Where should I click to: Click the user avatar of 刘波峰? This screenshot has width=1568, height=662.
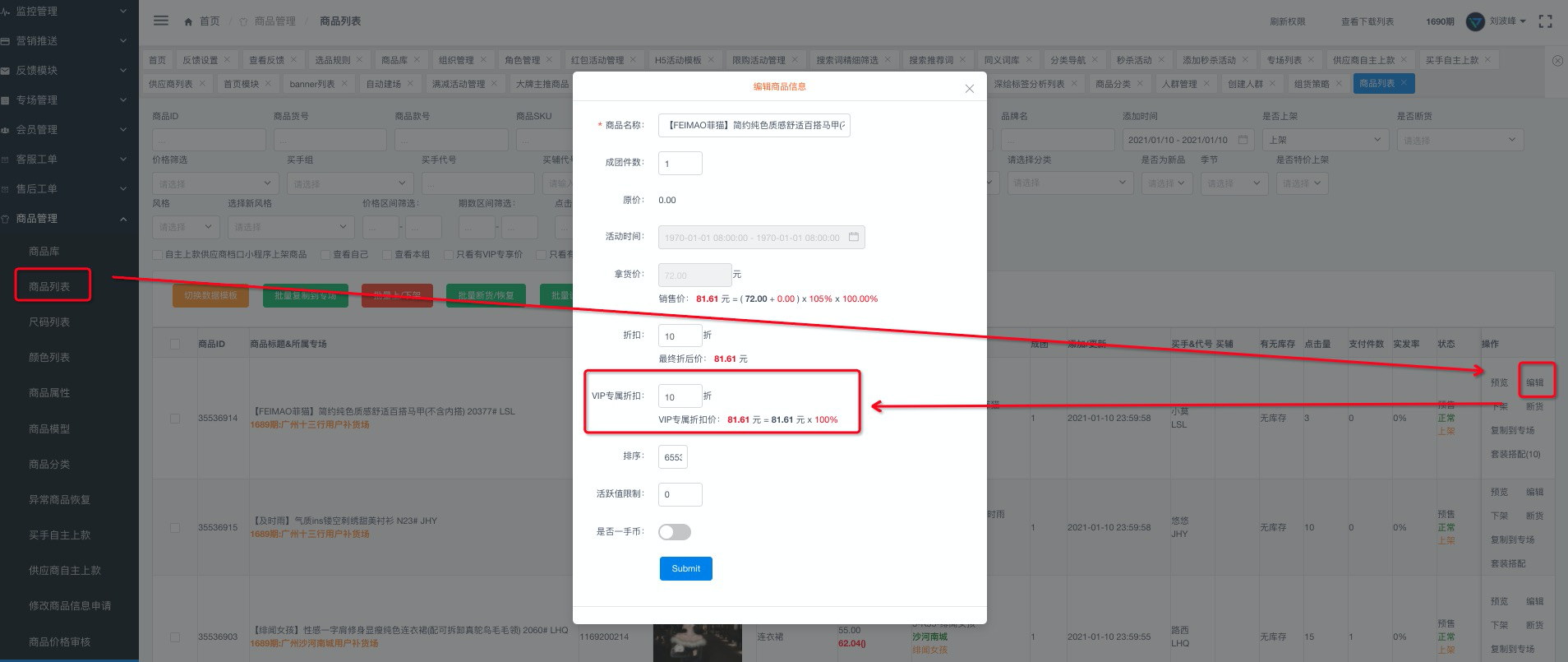pos(1475,21)
